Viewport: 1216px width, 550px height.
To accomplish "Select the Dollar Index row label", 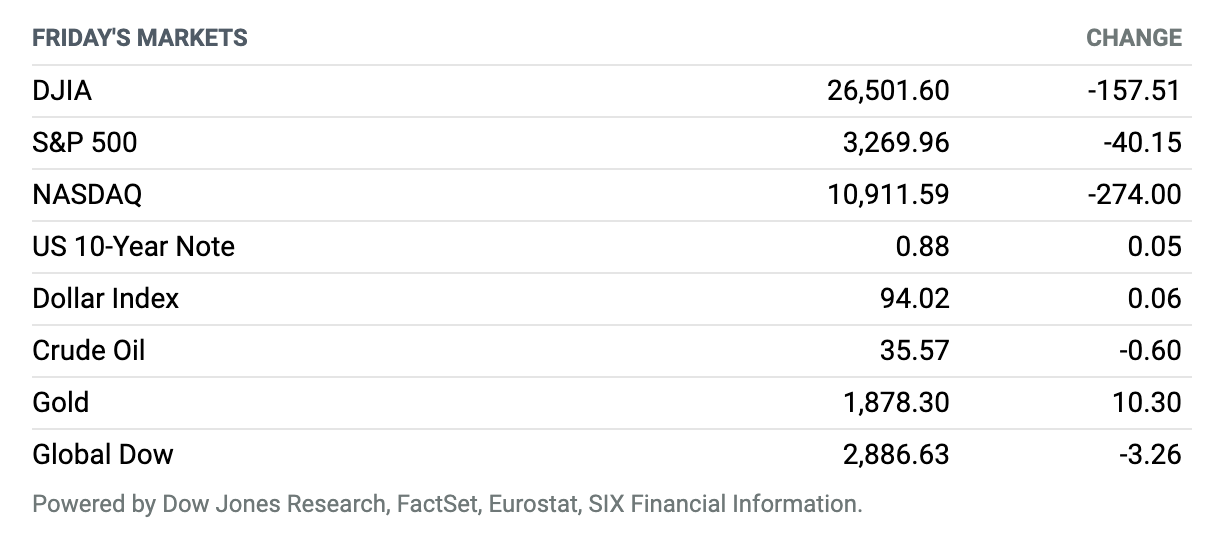I will (106, 299).
